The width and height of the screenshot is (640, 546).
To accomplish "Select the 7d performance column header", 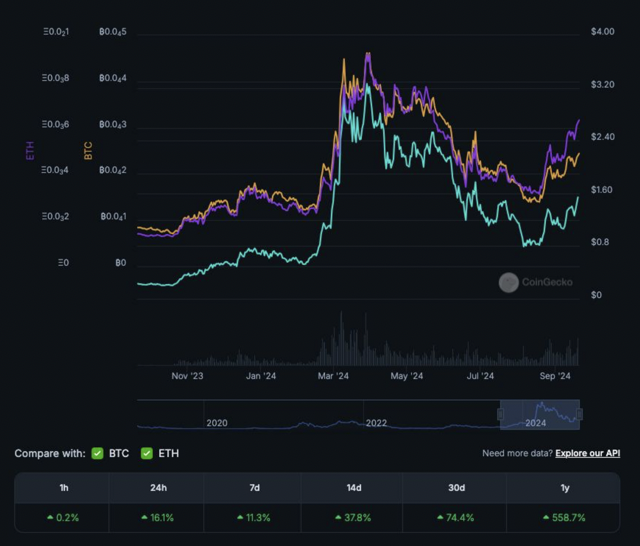I will tap(254, 489).
